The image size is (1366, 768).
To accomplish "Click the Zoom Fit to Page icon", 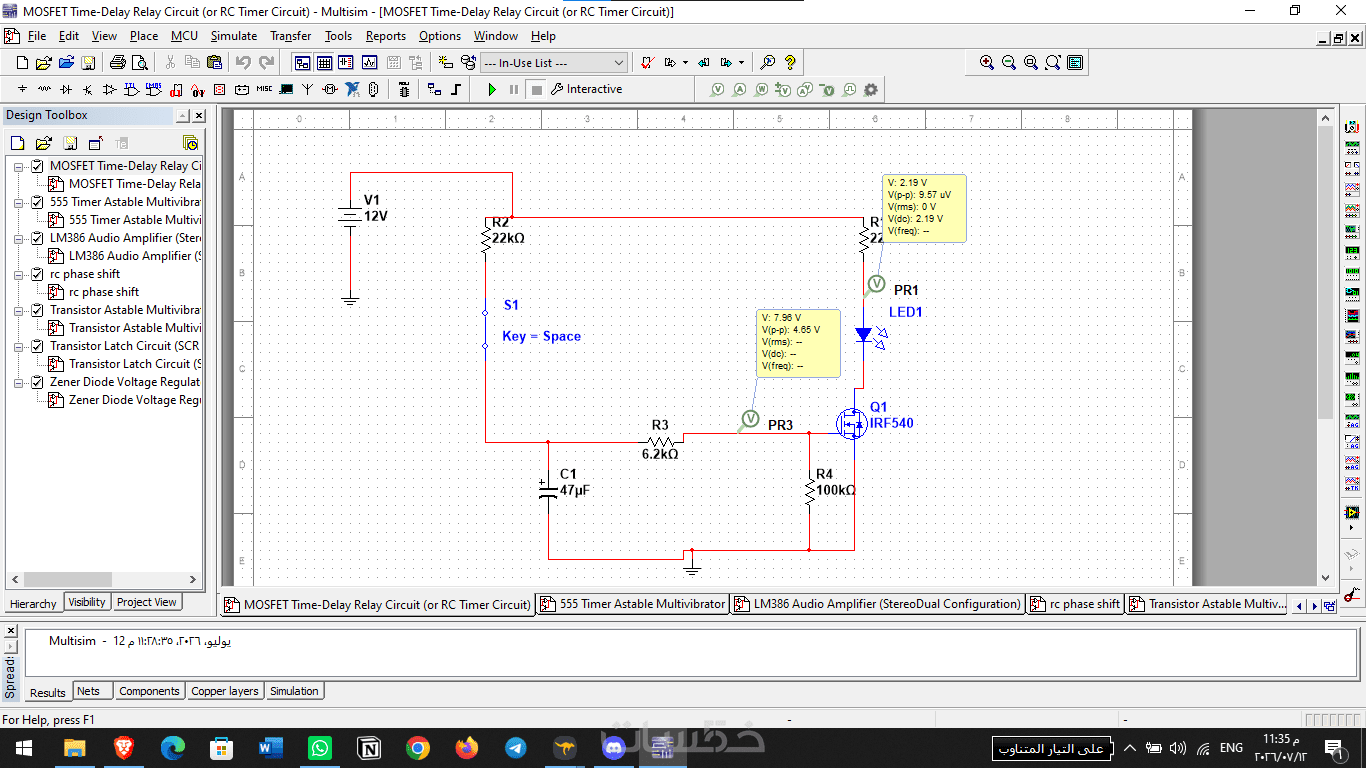I will click(x=1053, y=62).
